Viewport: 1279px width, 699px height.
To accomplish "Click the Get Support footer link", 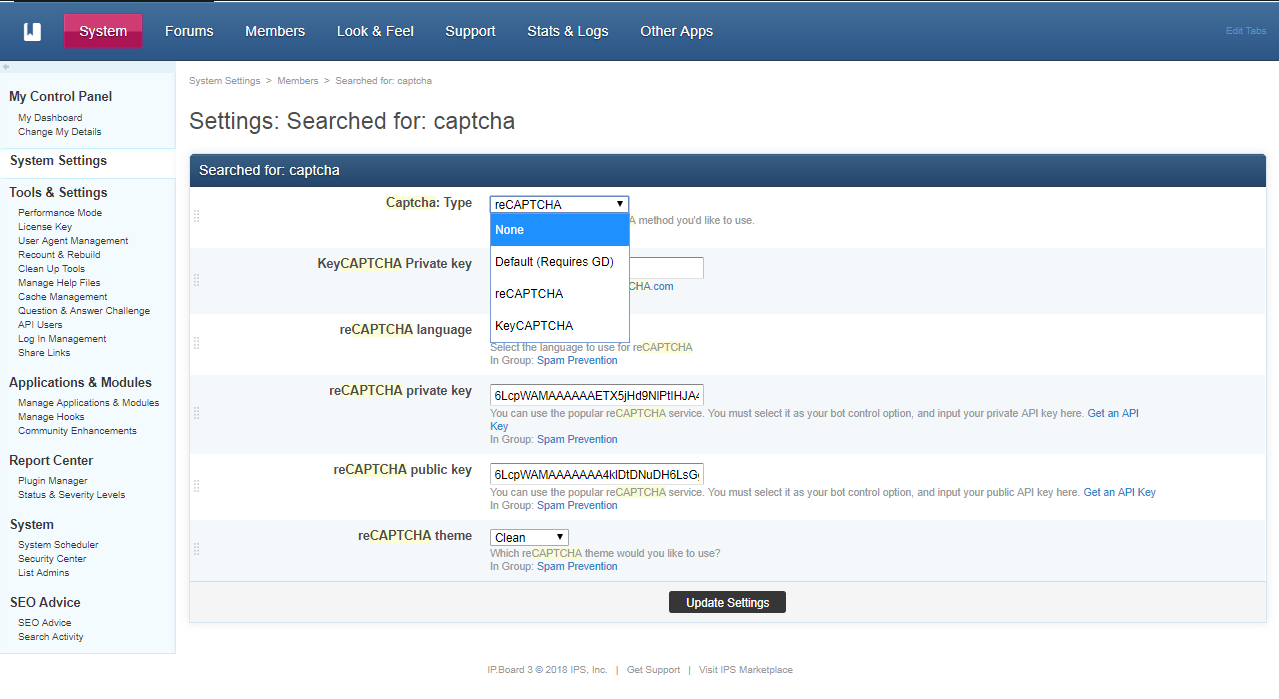I will (653, 670).
